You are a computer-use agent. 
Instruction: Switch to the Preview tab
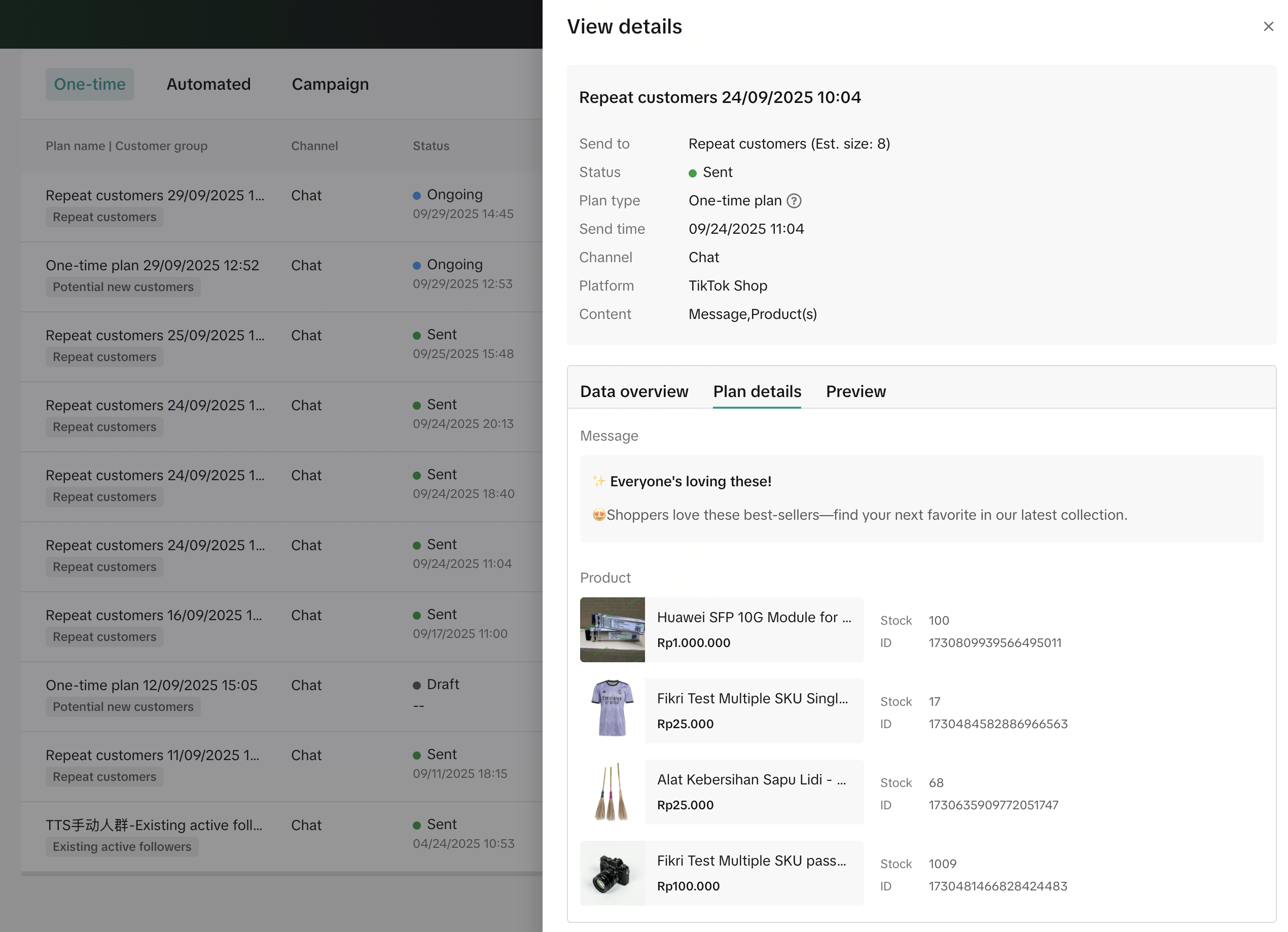click(855, 391)
